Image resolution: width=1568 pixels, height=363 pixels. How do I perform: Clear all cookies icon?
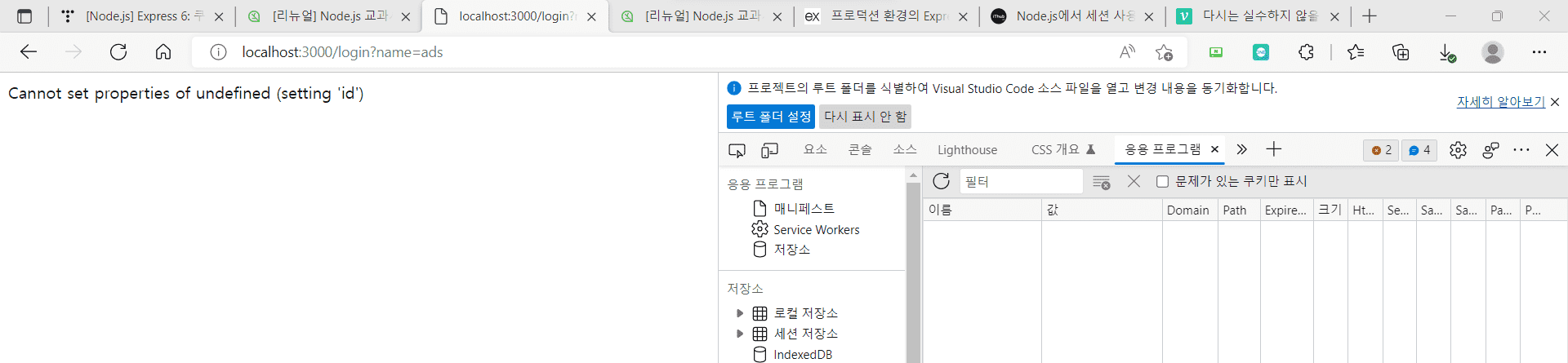tap(1101, 182)
